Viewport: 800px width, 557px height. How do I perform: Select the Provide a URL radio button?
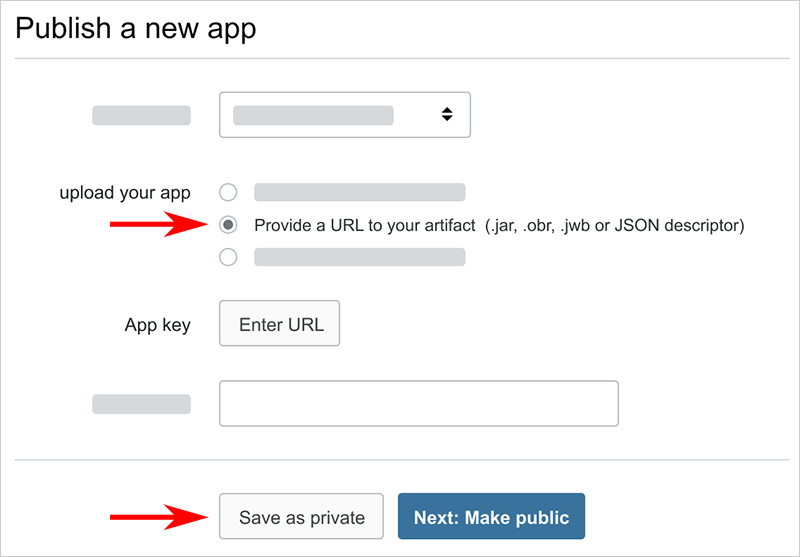point(228,225)
